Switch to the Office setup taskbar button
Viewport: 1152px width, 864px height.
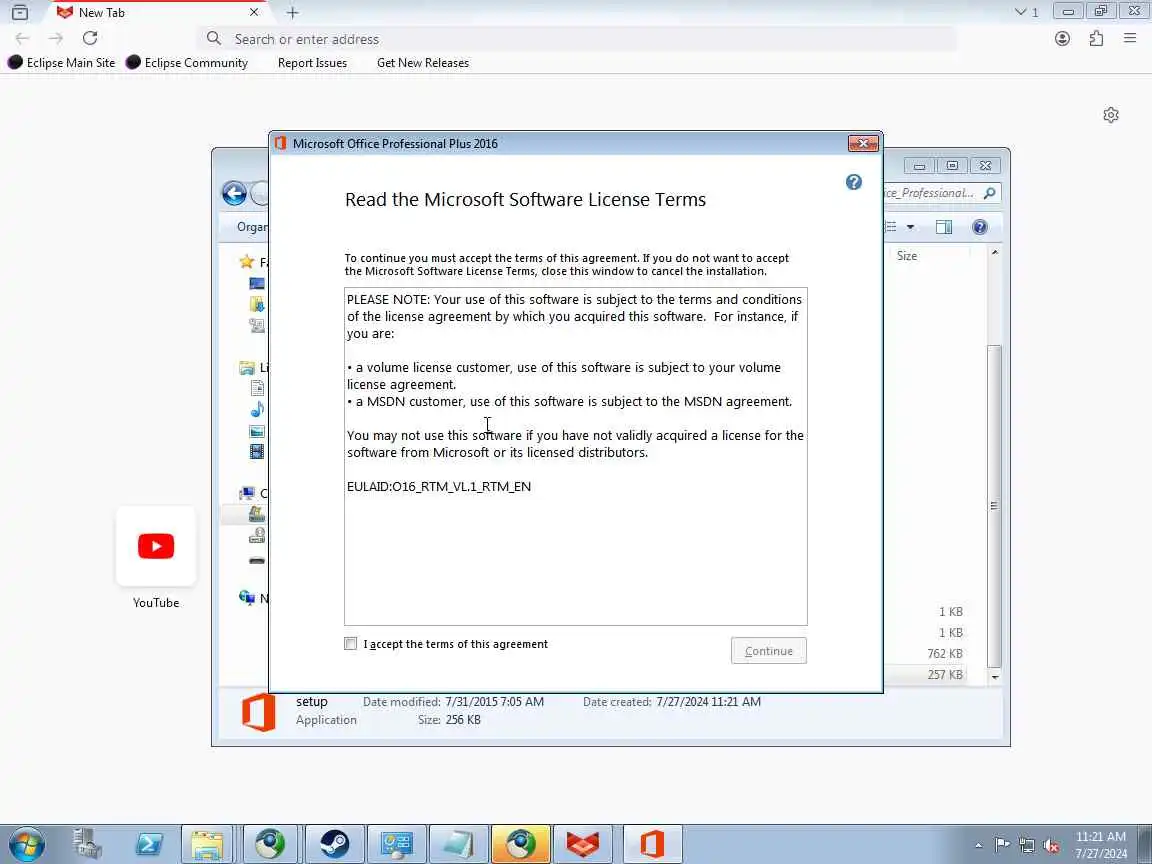(652, 844)
